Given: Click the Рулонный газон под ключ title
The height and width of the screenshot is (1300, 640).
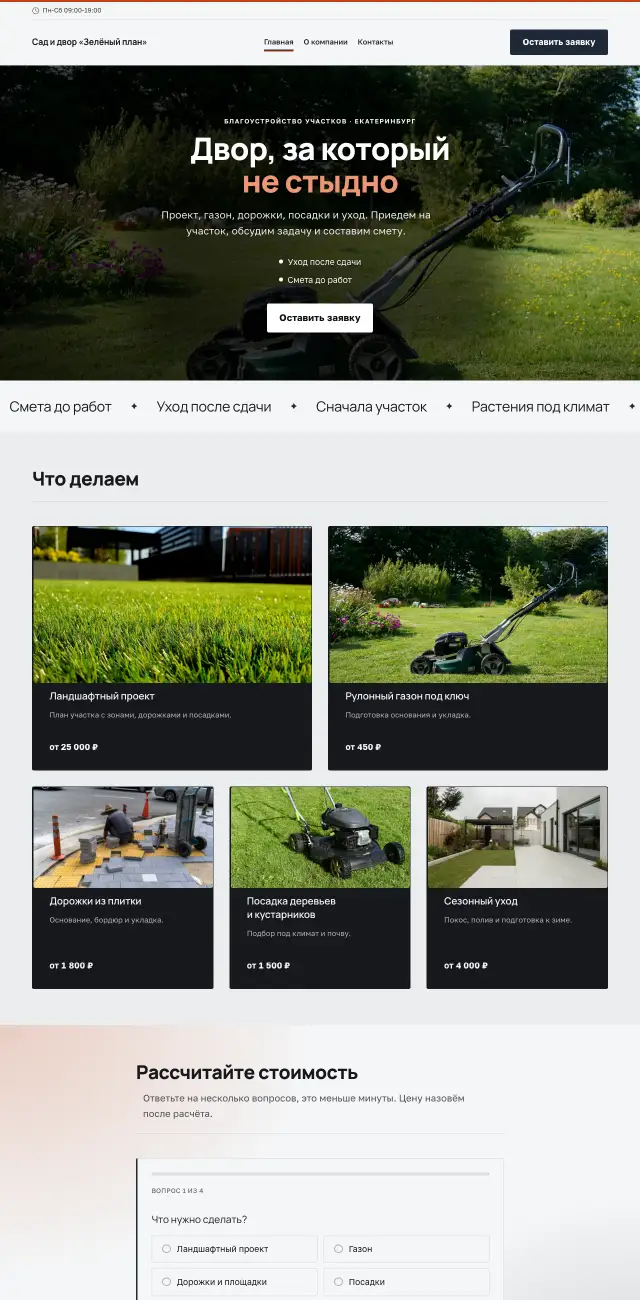Looking at the screenshot, I should coord(407,696).
